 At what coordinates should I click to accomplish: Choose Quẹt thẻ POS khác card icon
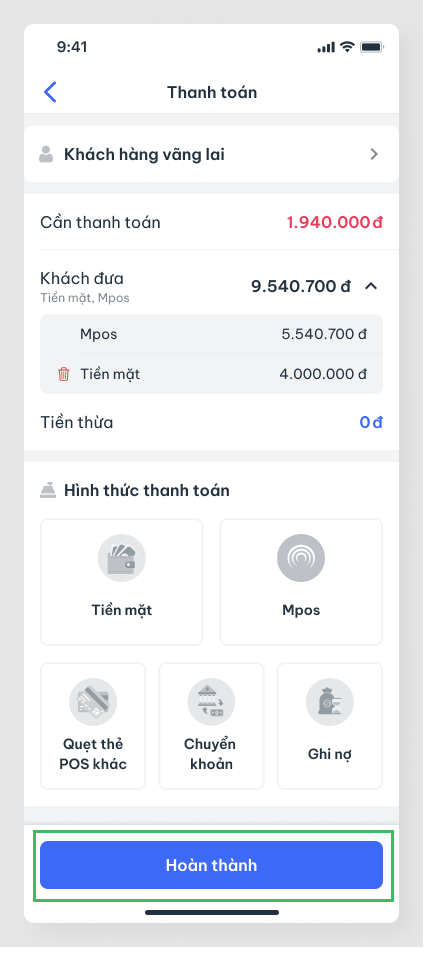pos(93,702)
